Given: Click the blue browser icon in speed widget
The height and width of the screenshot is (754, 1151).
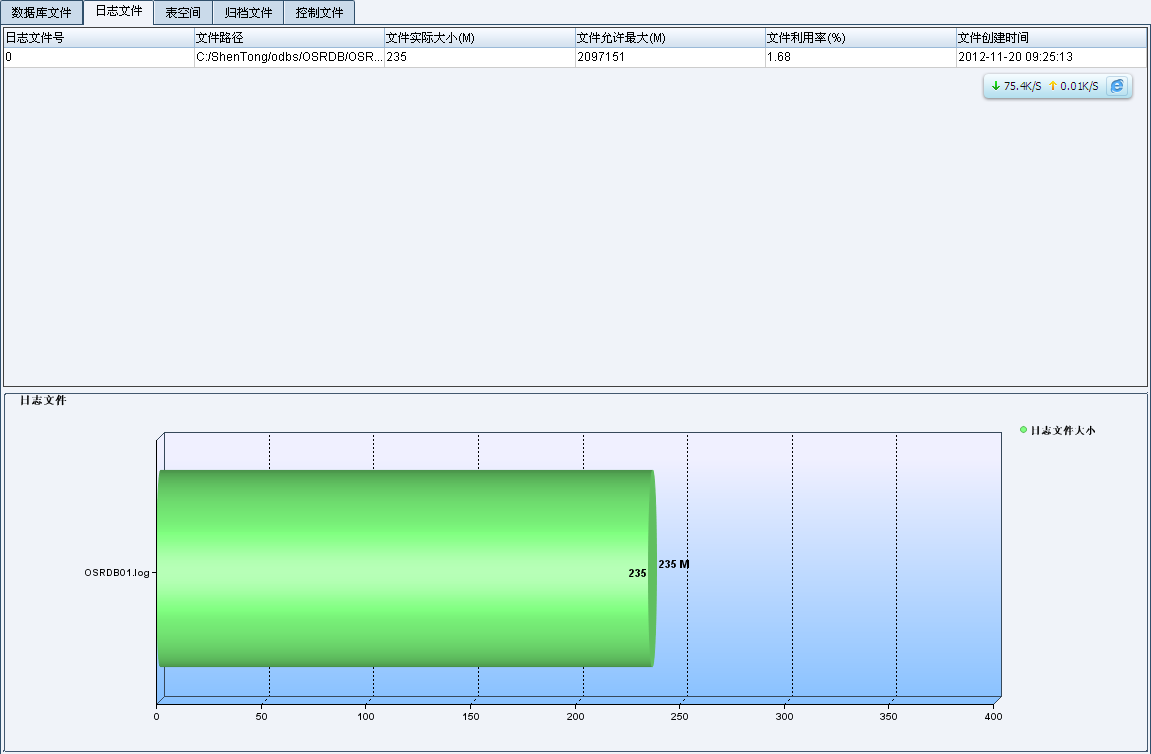Looking at the screenshot, I should pos(1117,86).
